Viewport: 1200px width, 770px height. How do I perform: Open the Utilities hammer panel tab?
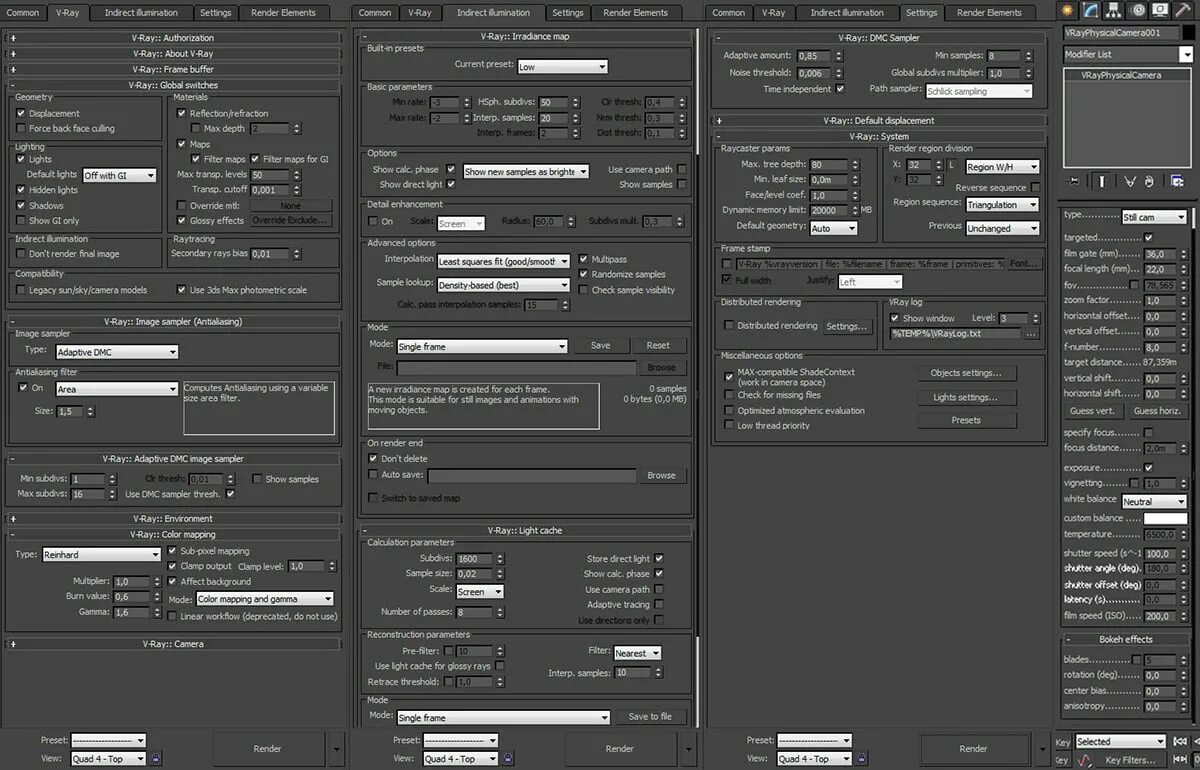[x=1182, y=10]
